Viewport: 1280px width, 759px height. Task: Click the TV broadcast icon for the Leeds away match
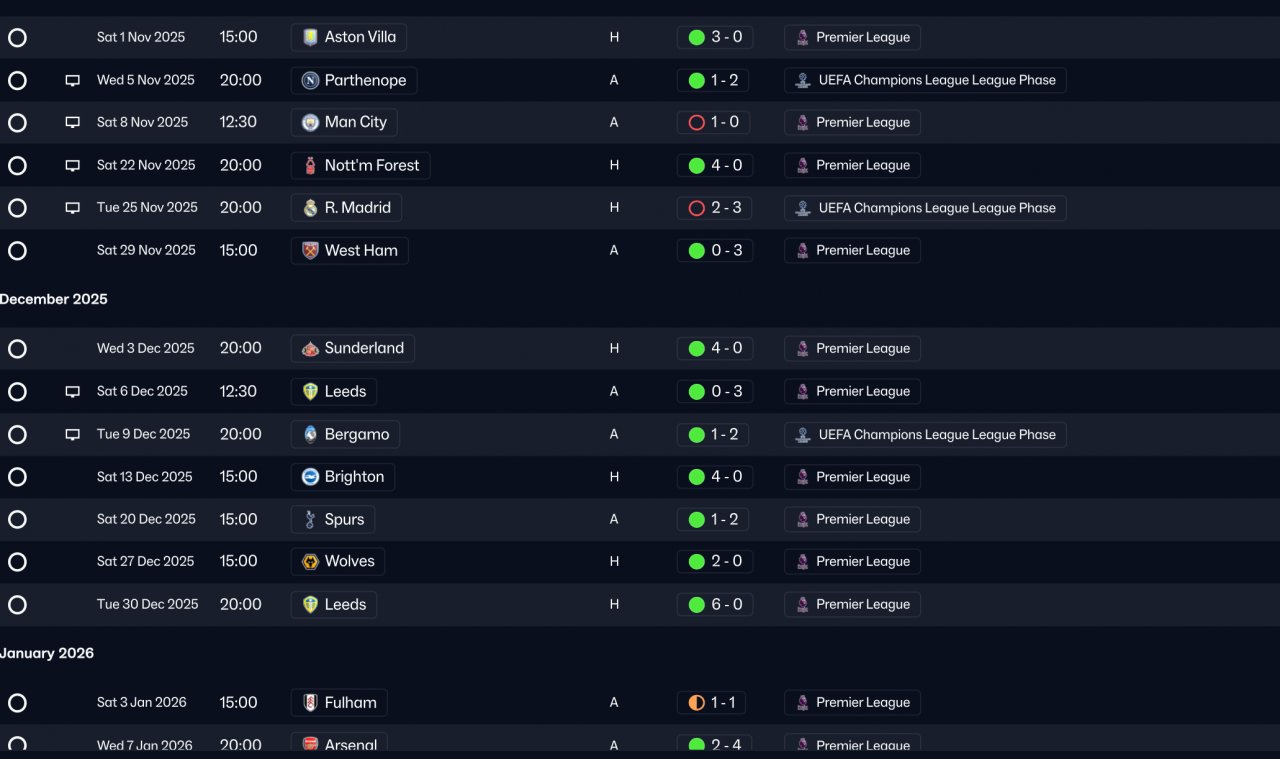point(72,392)
